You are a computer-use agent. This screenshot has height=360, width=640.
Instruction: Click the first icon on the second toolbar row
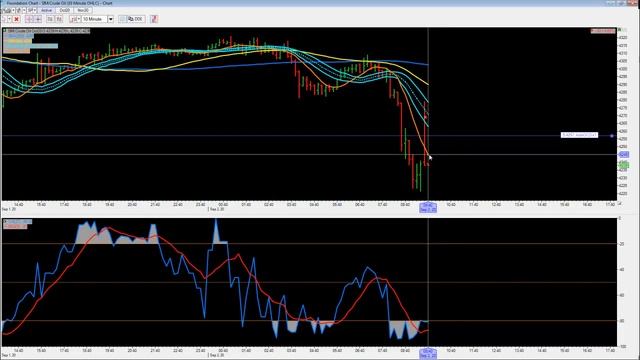click(x=4, y=19)
